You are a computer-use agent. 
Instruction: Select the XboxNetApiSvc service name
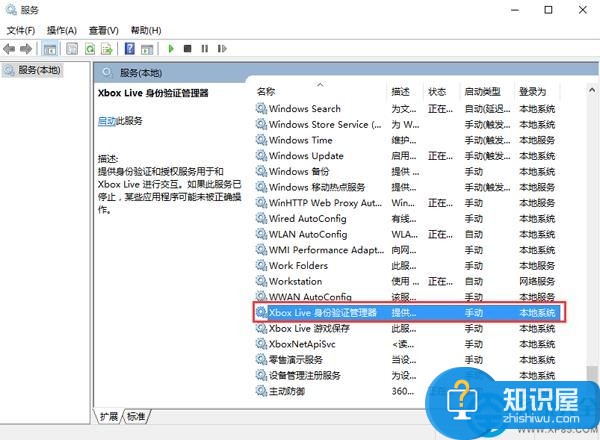coord(302,344)
